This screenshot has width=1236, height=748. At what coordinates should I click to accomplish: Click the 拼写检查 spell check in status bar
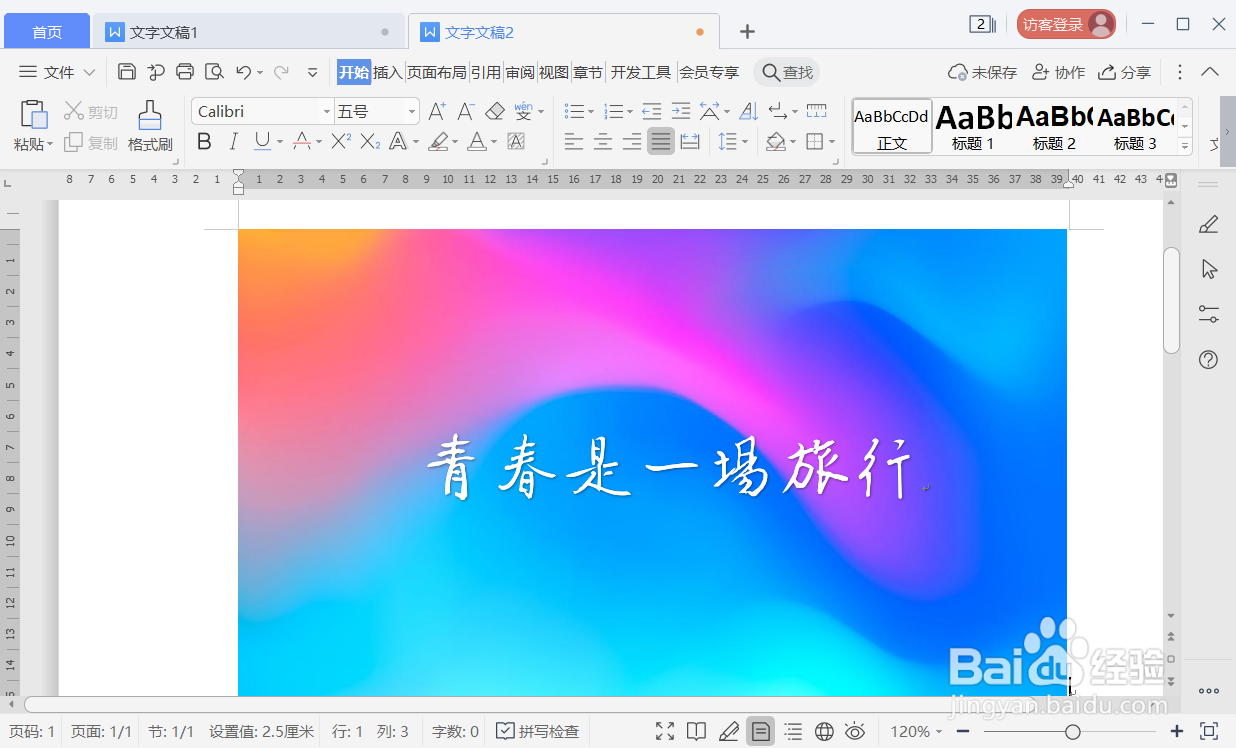pyautogui.click(x=538, y=731)
